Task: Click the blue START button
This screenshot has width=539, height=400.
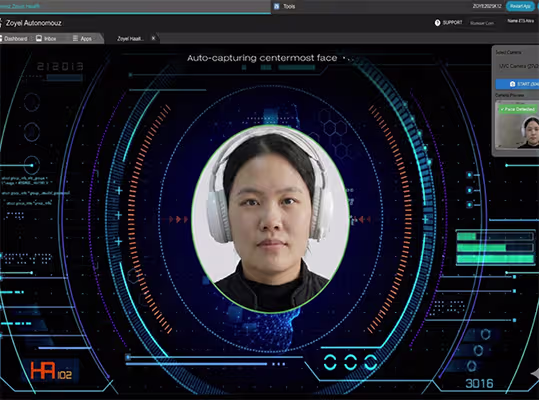Action: point(517,84)
